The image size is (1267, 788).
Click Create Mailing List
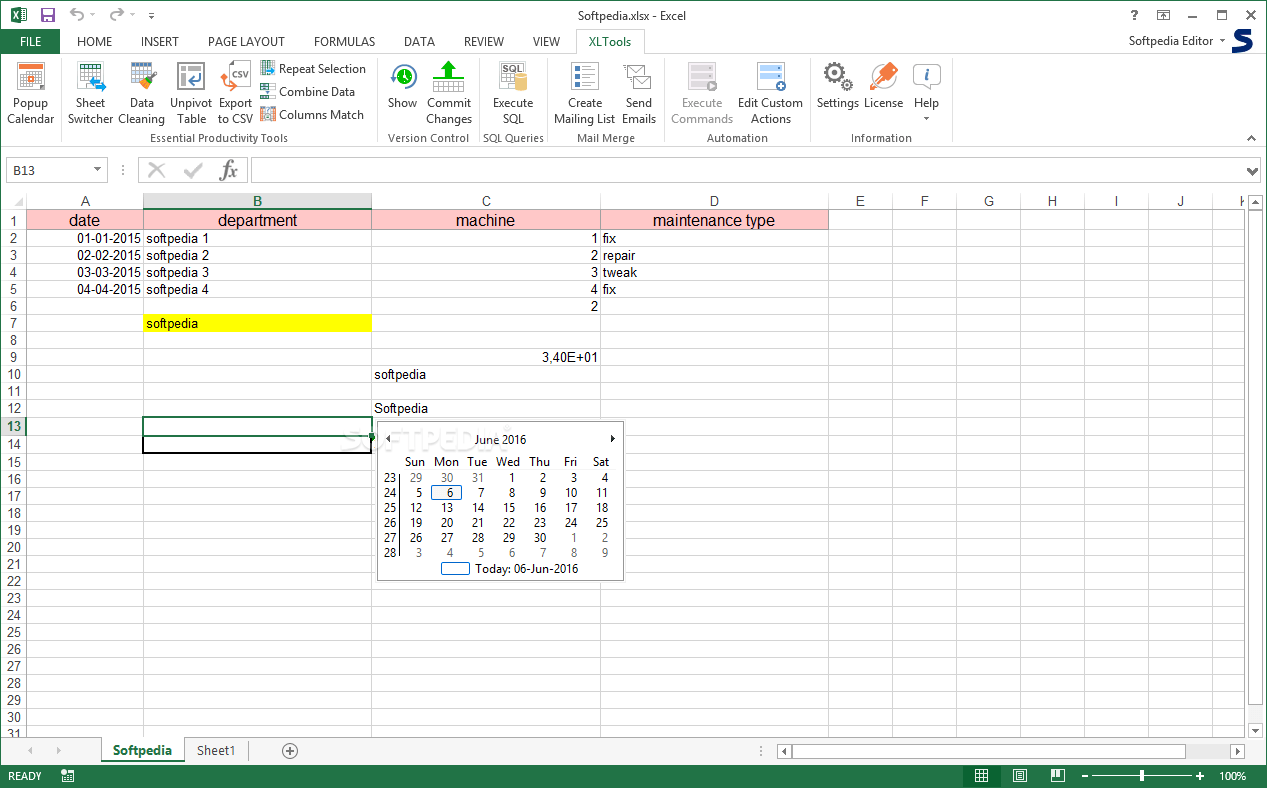point(585,93)
